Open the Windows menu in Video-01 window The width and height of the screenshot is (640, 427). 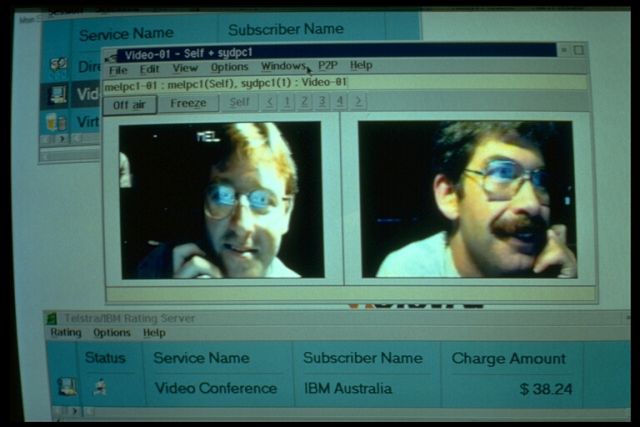pos(283,66)
